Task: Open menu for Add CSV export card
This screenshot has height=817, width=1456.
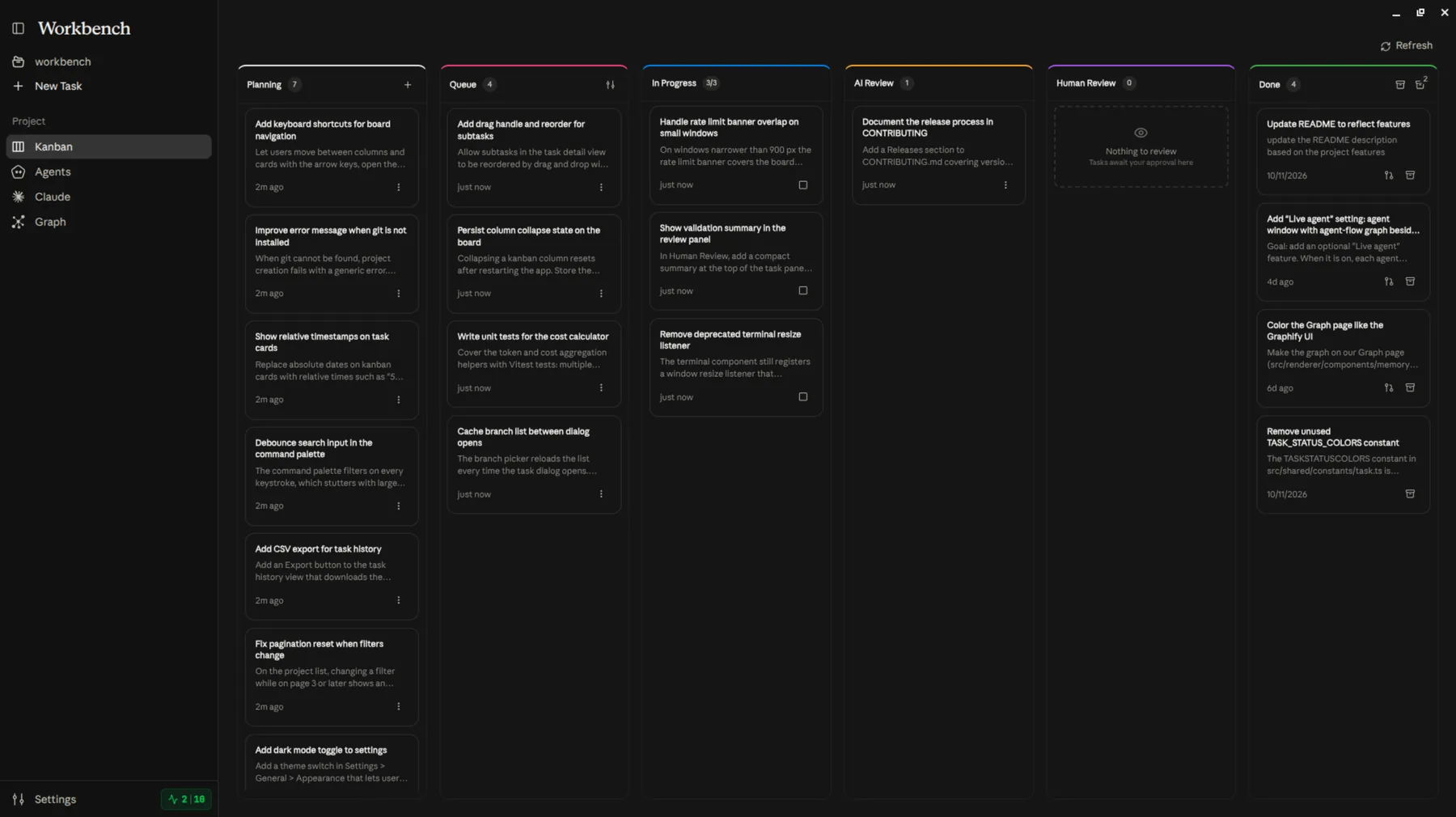Action: (399, 601)
